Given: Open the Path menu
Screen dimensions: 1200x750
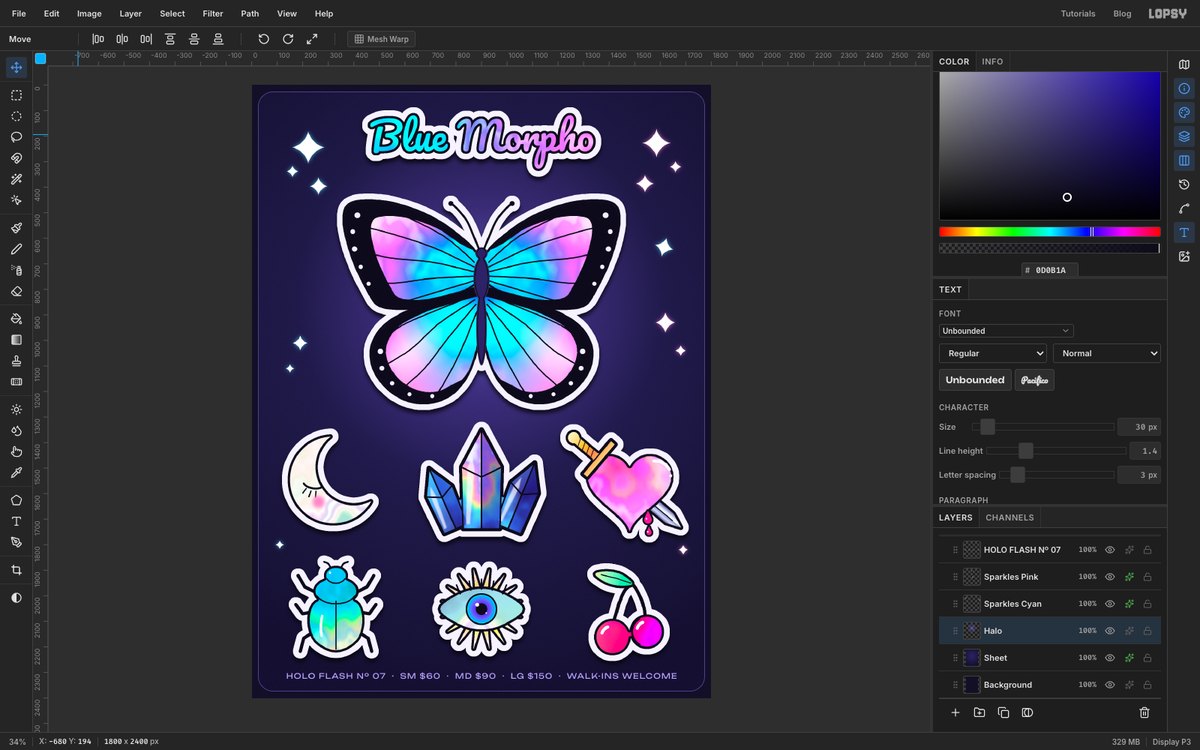Looking at the screenshot, I should [x=250, y=14].
